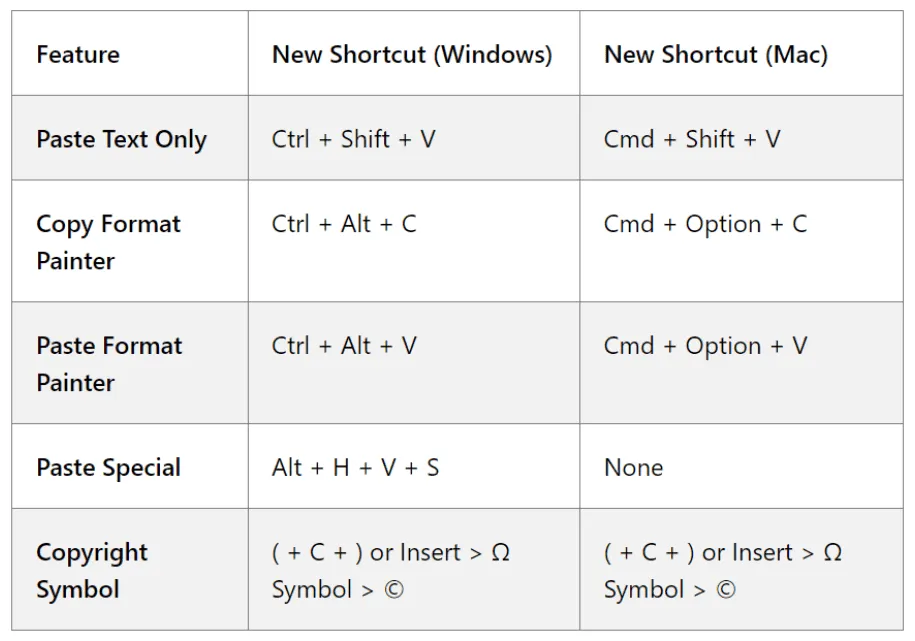Select the Cmd + Option + C shortcut
Image resolution: width=915 pixels, height=641 pixels.
tap(705, 224)
